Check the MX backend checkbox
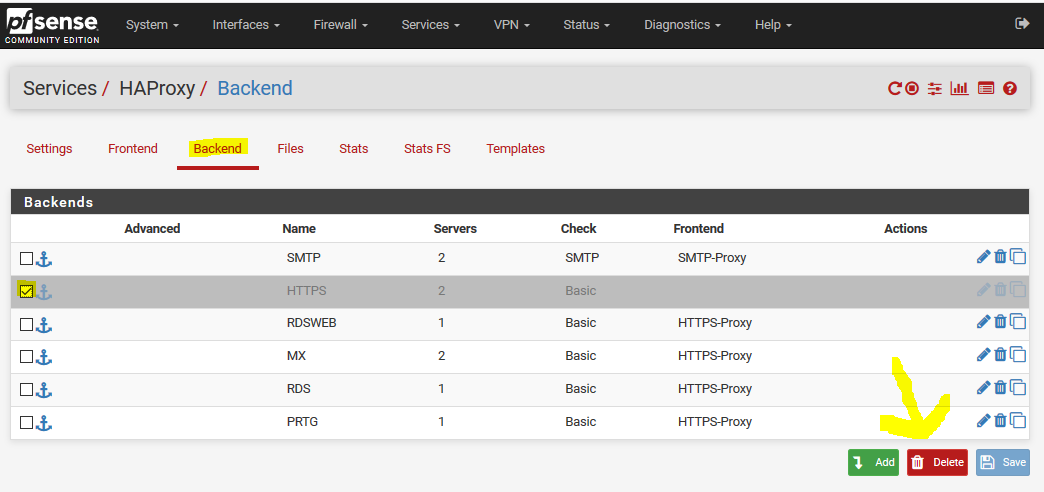Viewport: 1044px width, 492px height. 26,357
